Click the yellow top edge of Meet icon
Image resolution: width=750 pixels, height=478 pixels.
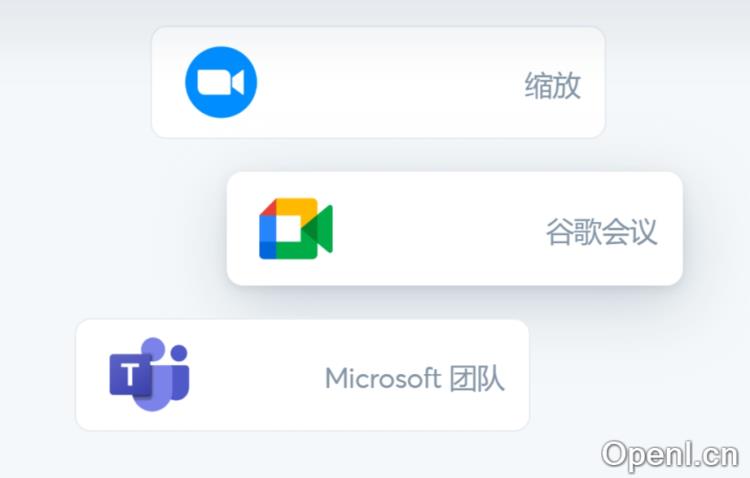[297, 206]
